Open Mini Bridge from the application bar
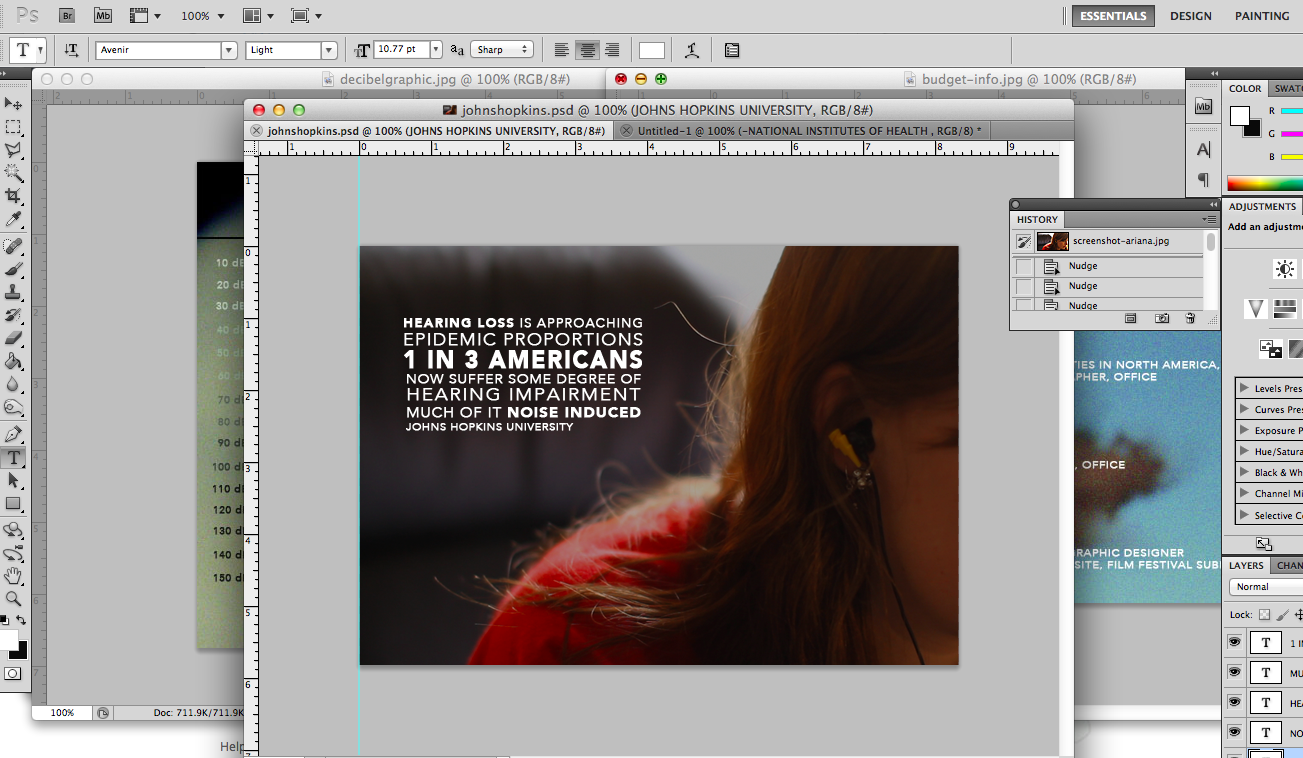The width and height of the screenshot is (1303, 758). pos(102,15)
